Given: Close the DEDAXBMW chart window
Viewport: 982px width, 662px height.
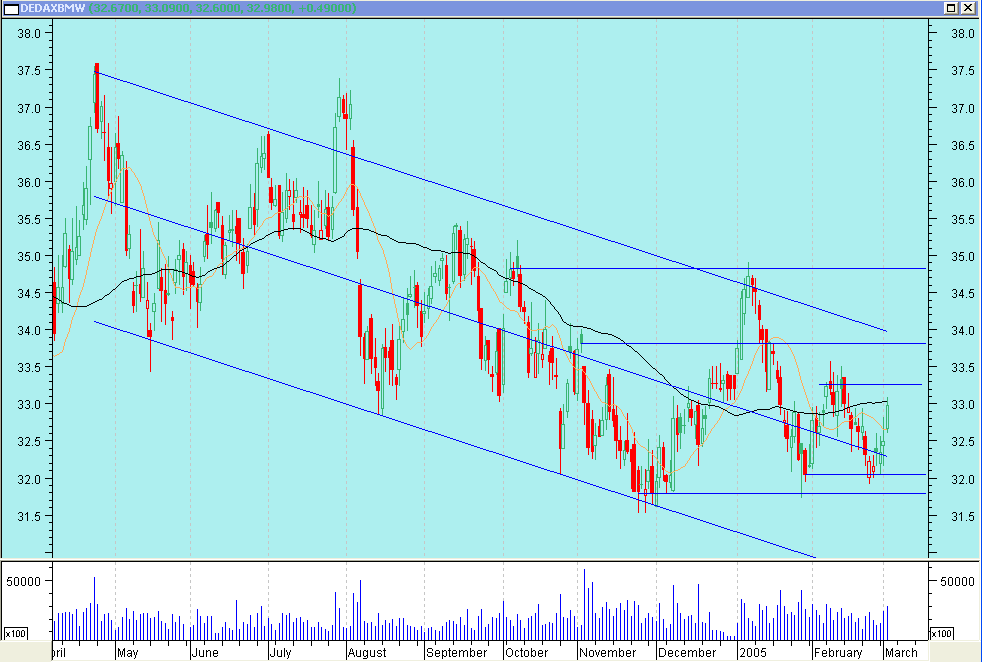Looking at the screenshot, I should click(x=969, y=8).
